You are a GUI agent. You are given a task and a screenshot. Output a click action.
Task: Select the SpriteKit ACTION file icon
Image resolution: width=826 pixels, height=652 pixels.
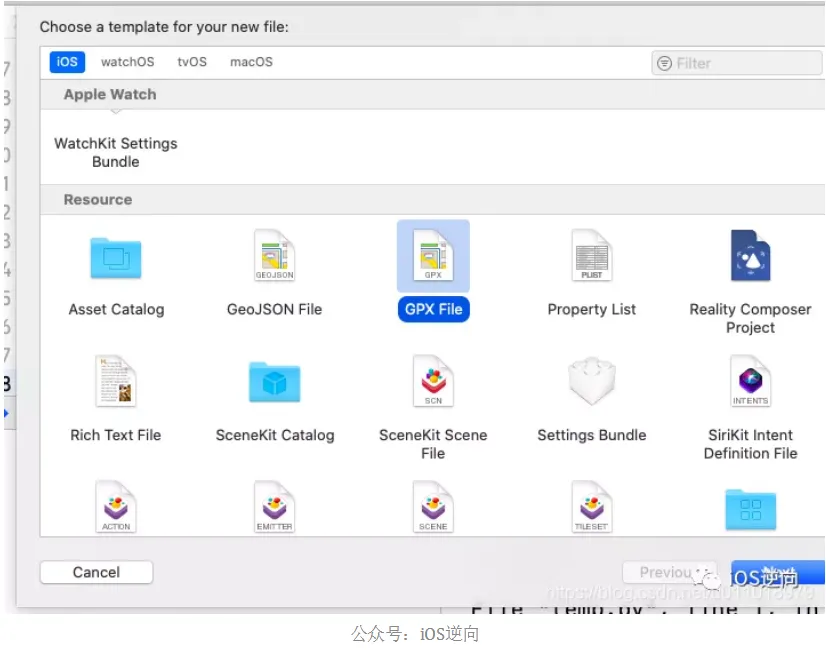pyautogui.click(x=116, y=507)
